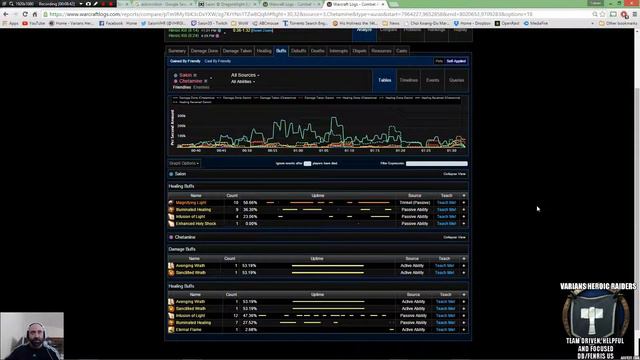The height and width of the screenshot is (360, 640).
Task: Switch to the Events view
Action: point(433,80)
